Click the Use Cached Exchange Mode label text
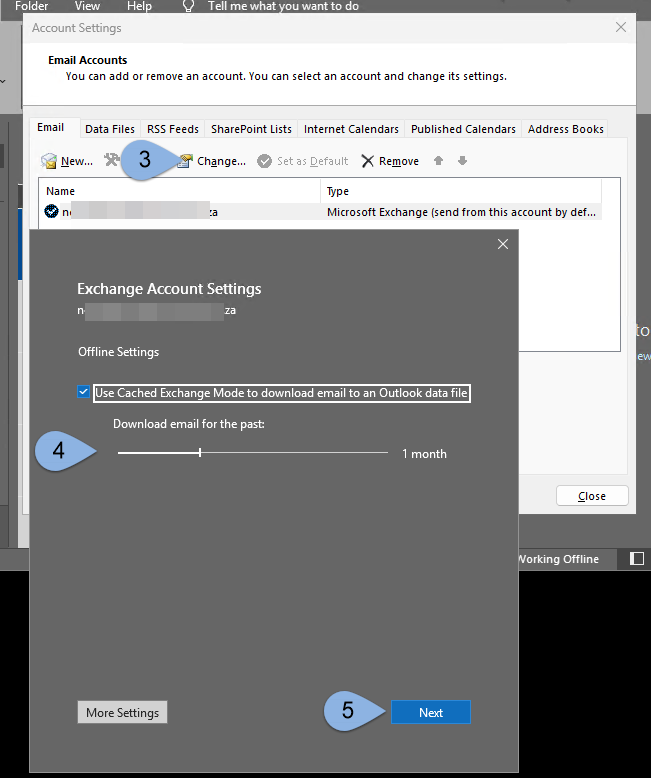Viewport: 651px width, 778px height. (281, 393)
